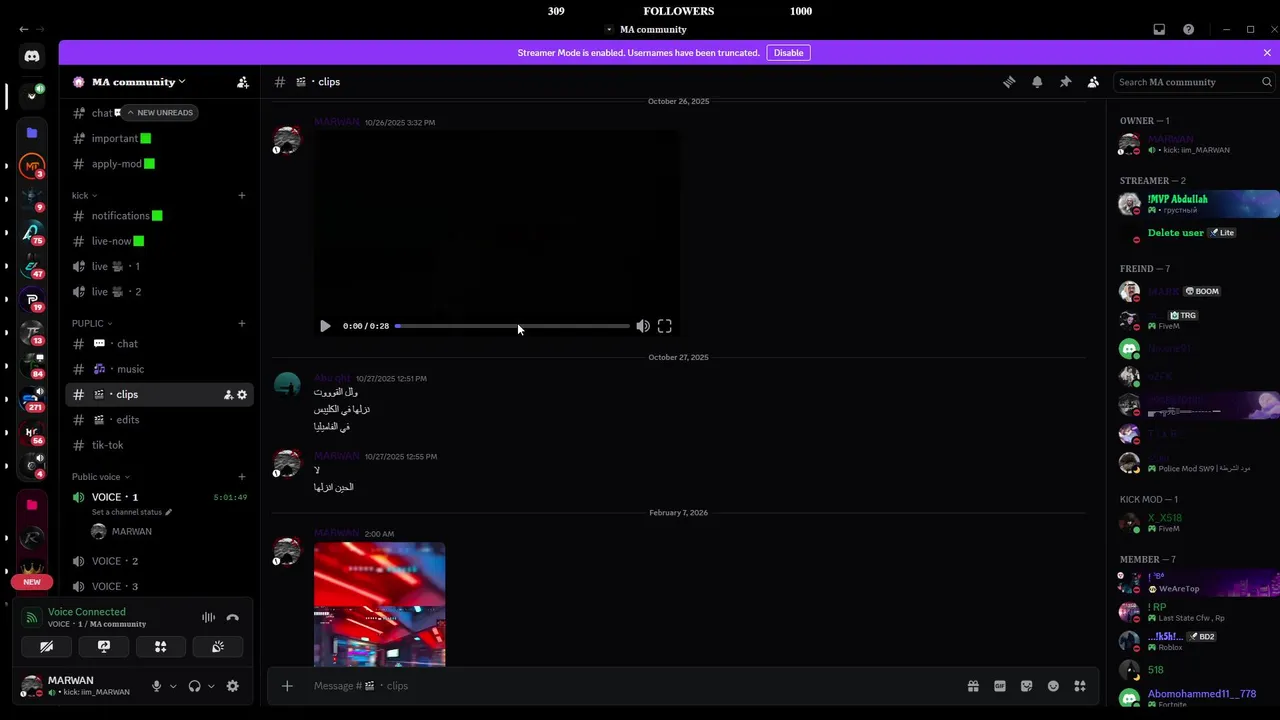1280x720 pixels.
Task: Create channel in Public voice category
Action: coord(242,477)
